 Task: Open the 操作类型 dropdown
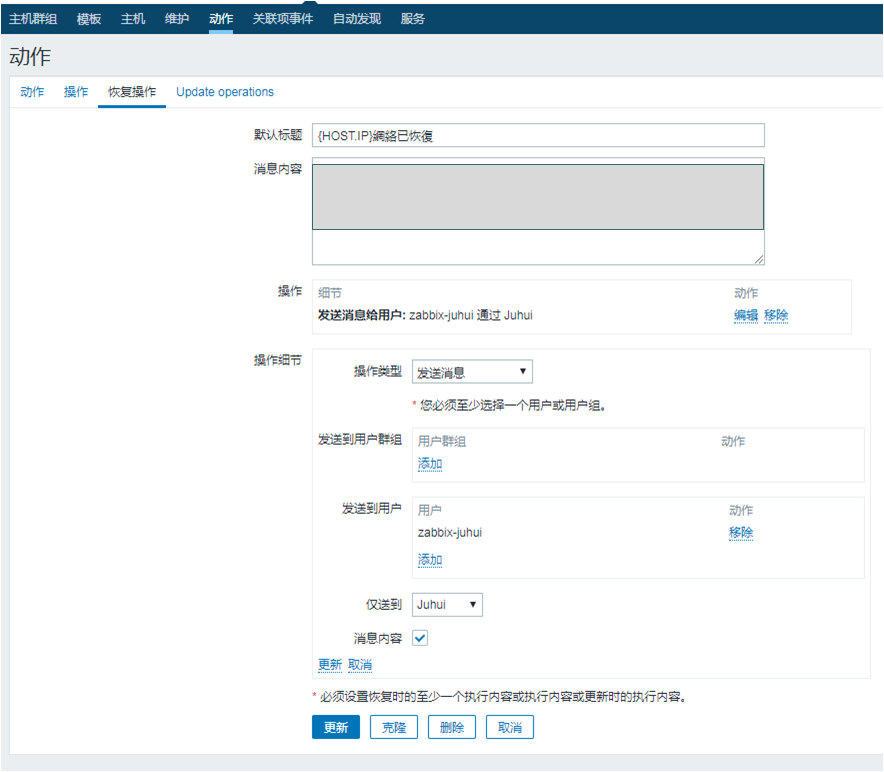[472, 372]
